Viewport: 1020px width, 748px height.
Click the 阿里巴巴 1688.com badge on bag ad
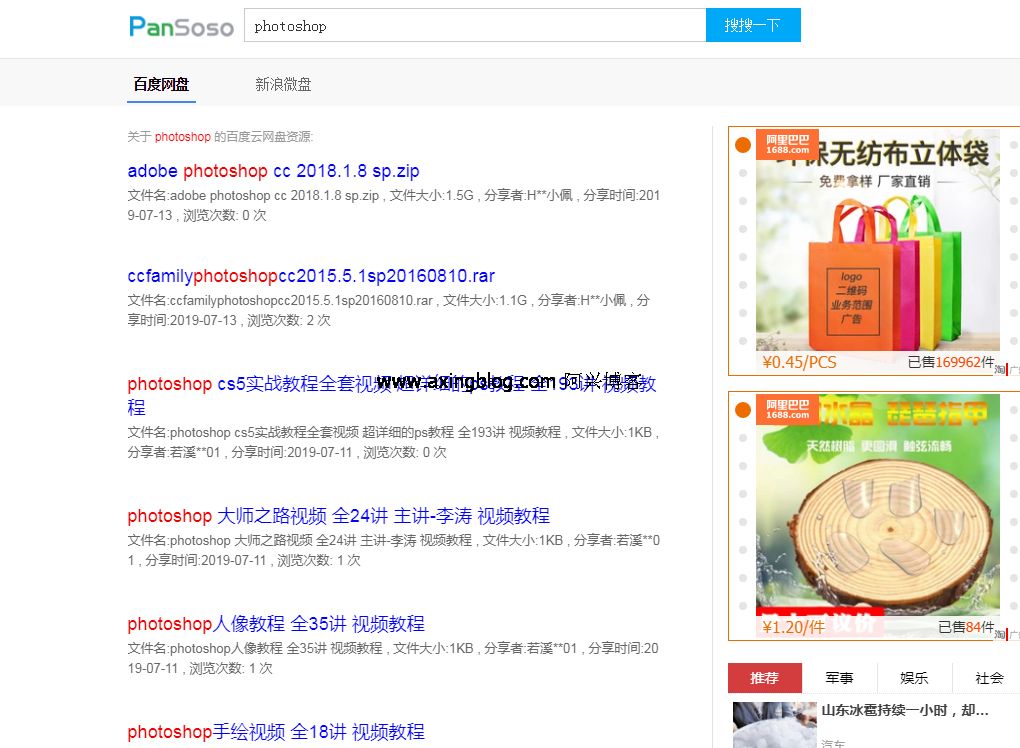787,144
